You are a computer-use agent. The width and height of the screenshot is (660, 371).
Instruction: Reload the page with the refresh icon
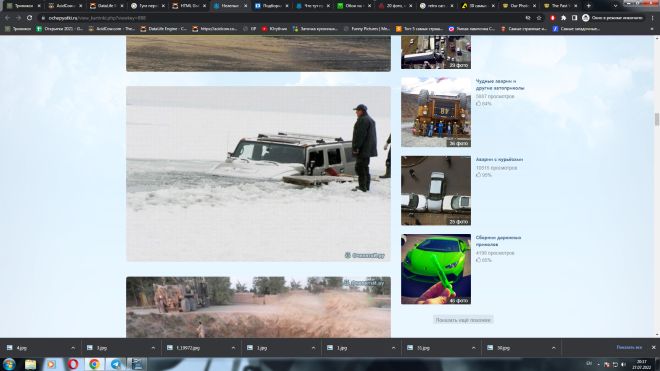point(29,18)
